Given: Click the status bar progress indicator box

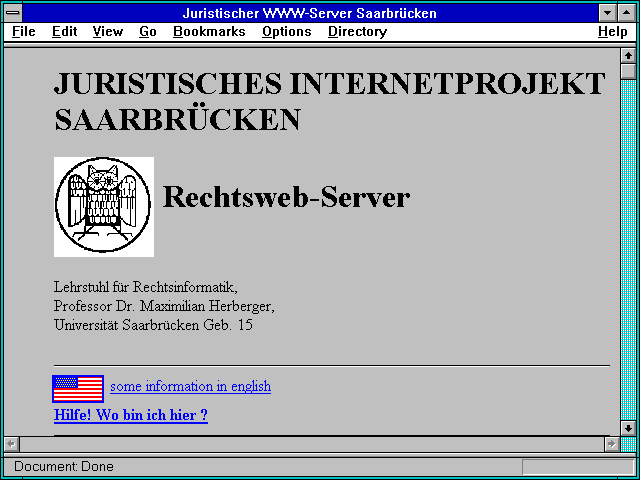Looking at the screenshot, I should (578, 467).
